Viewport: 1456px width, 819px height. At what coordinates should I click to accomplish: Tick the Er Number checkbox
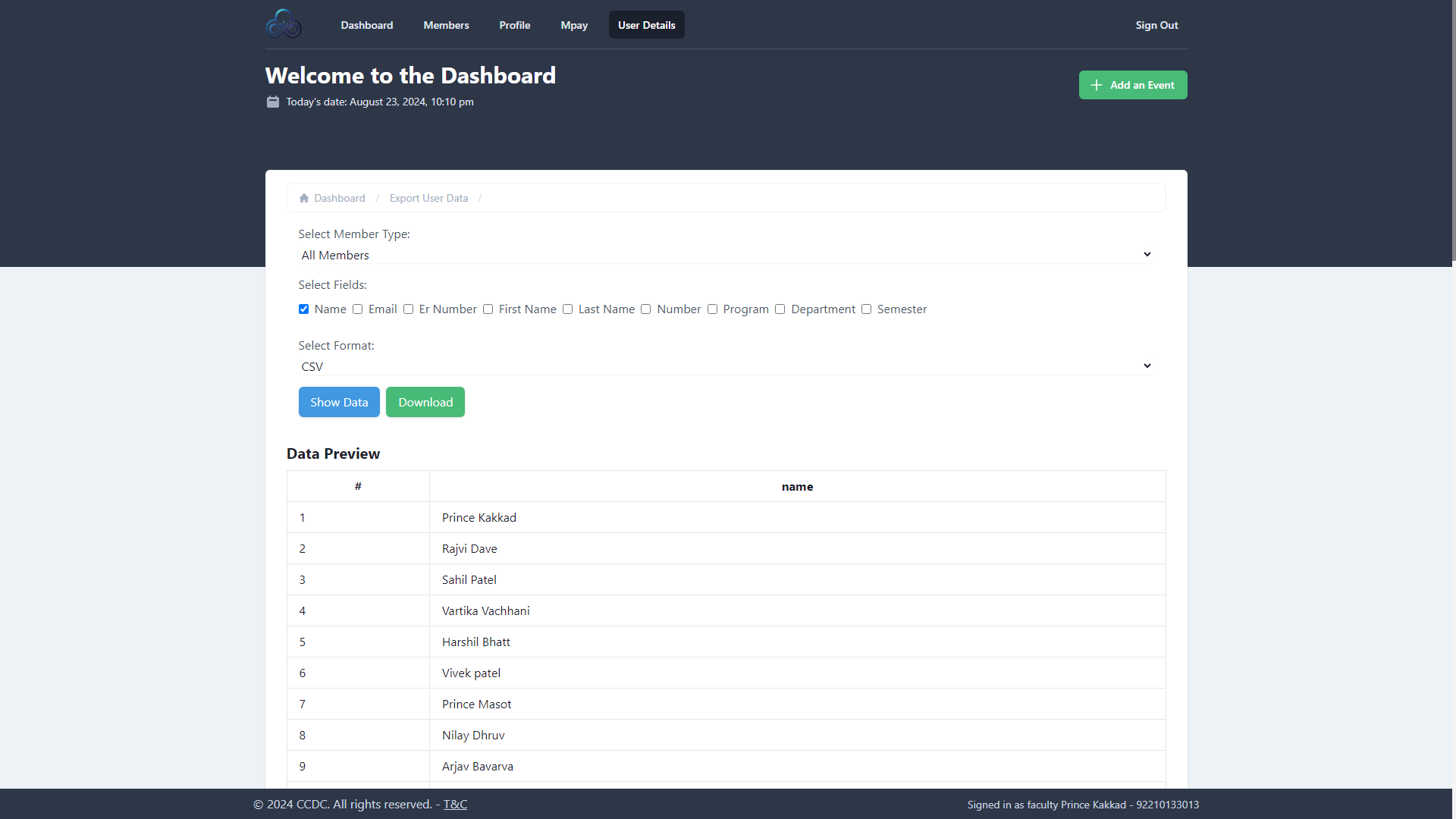(408, 309)
